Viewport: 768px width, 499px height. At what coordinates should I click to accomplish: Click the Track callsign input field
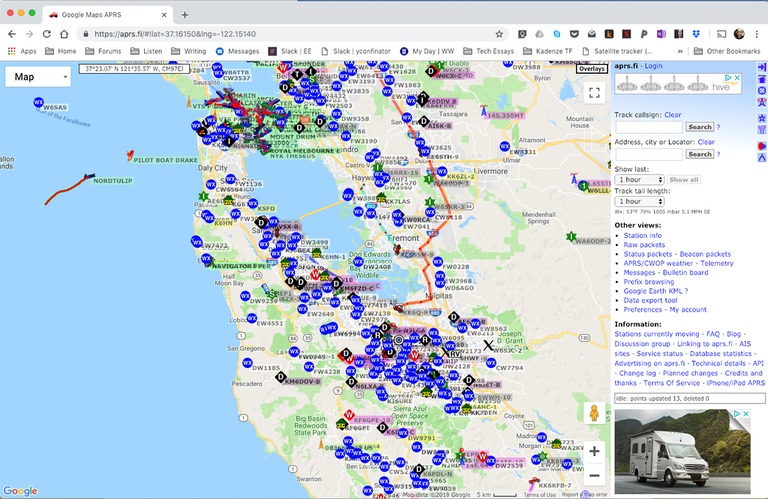[648, 127]
